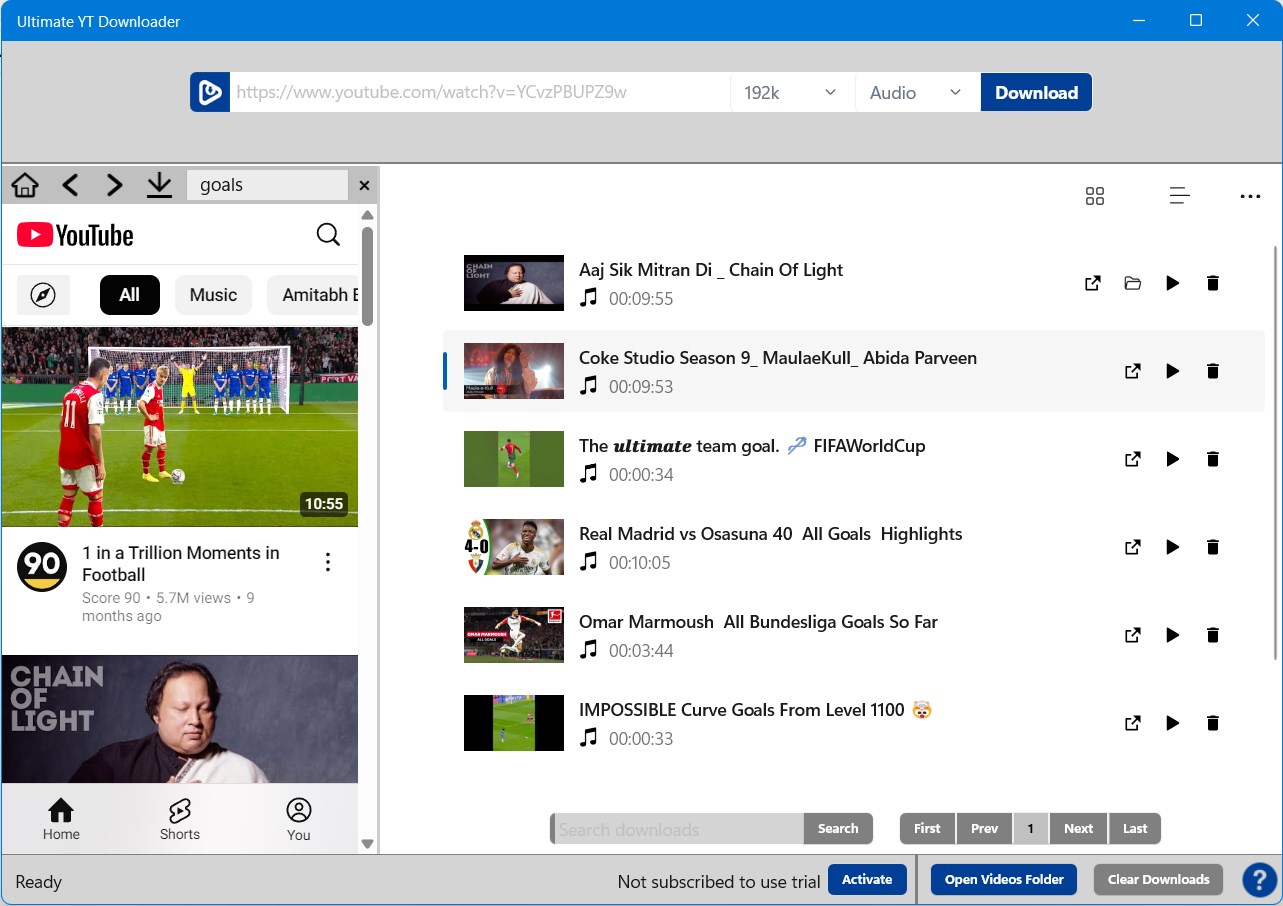The image size is (1283, 906).
Task: Delete Omar Marmoush download
Action: pyautogui.click(x=1213, y=635)
